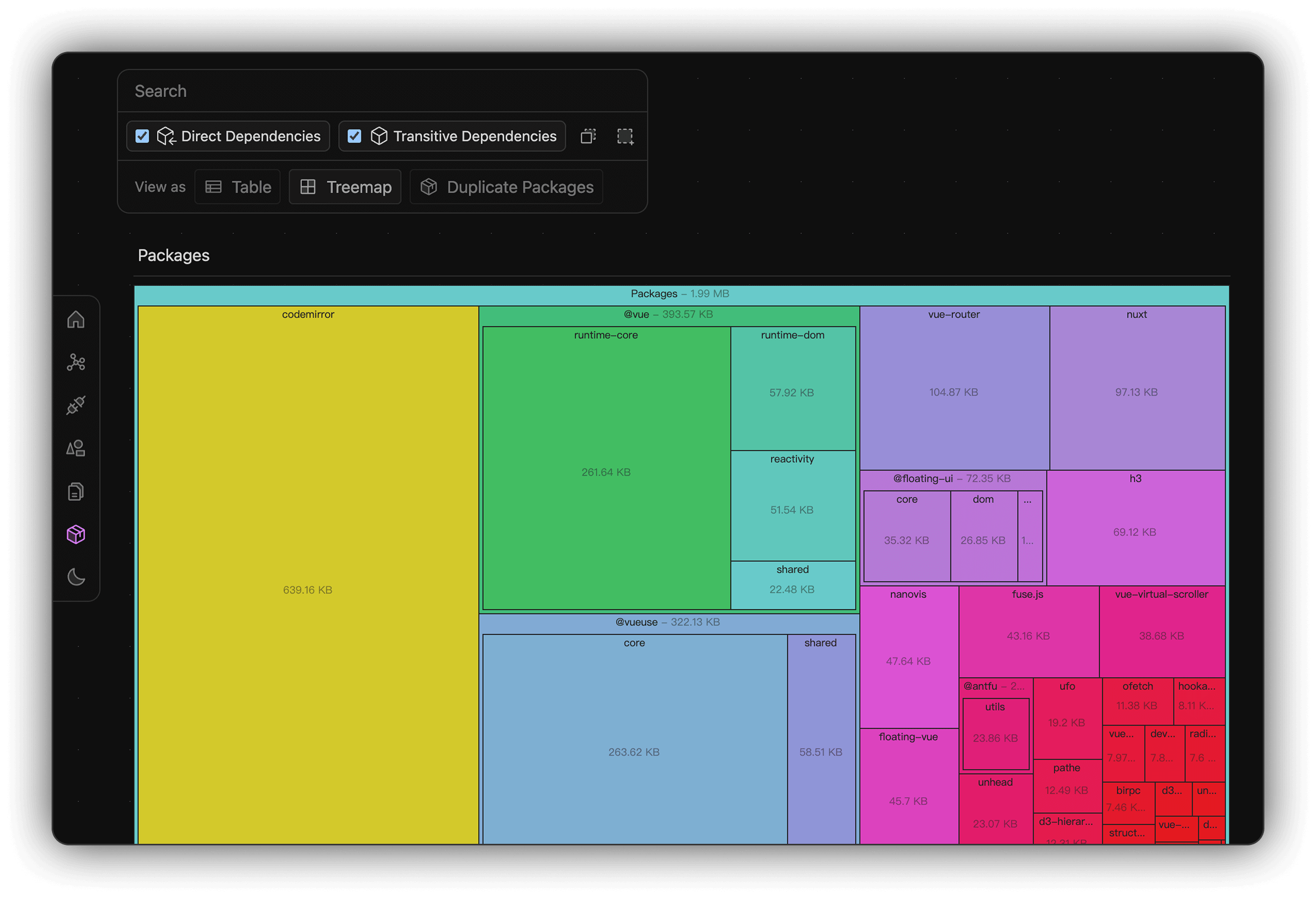Select the codemirror block in the treemap

point(308,589)
